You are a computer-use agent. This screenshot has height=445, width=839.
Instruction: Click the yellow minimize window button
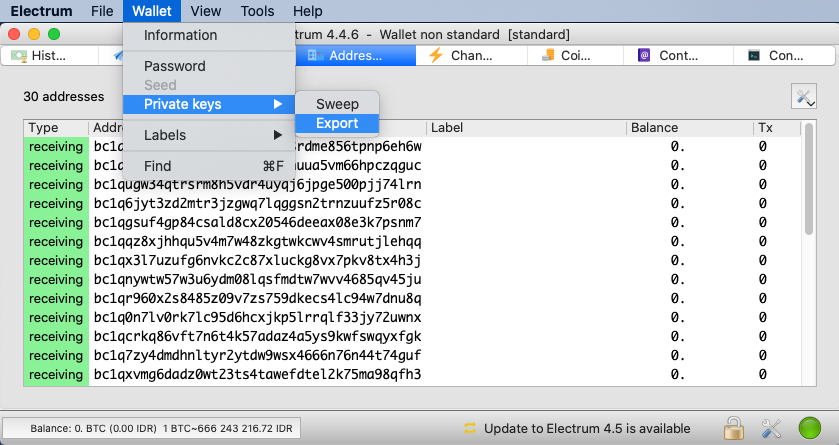point(34,34)
